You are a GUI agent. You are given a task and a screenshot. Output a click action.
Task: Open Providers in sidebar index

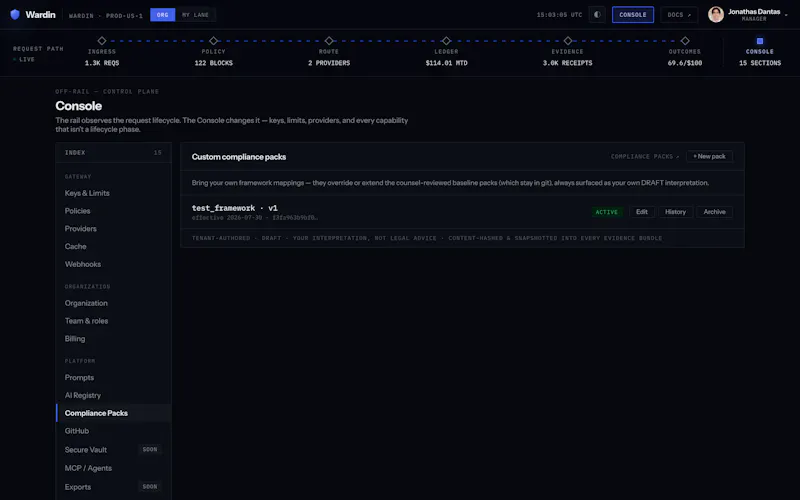coord(113,229)
